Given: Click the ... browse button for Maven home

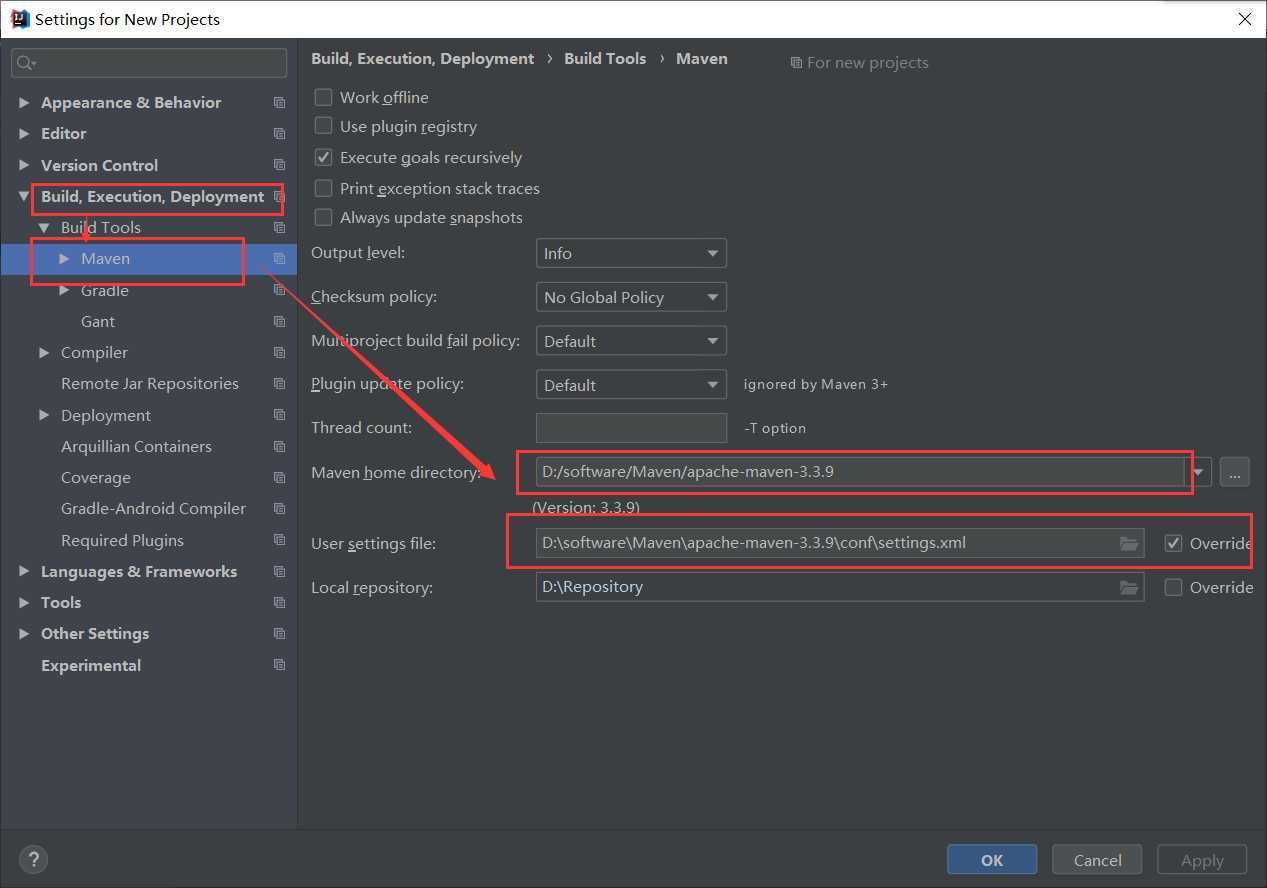Looking at the screenshot, I should (1235, 472).
